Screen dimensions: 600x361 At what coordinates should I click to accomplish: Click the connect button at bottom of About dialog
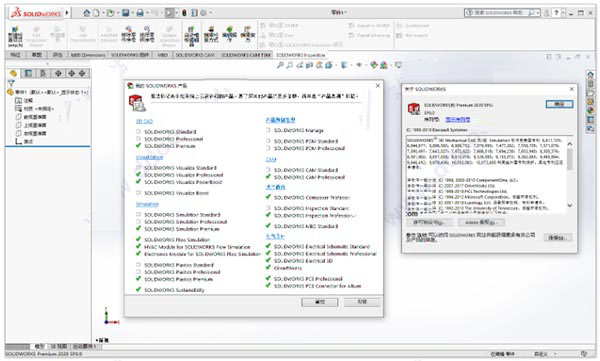click(x=558, y=238)
